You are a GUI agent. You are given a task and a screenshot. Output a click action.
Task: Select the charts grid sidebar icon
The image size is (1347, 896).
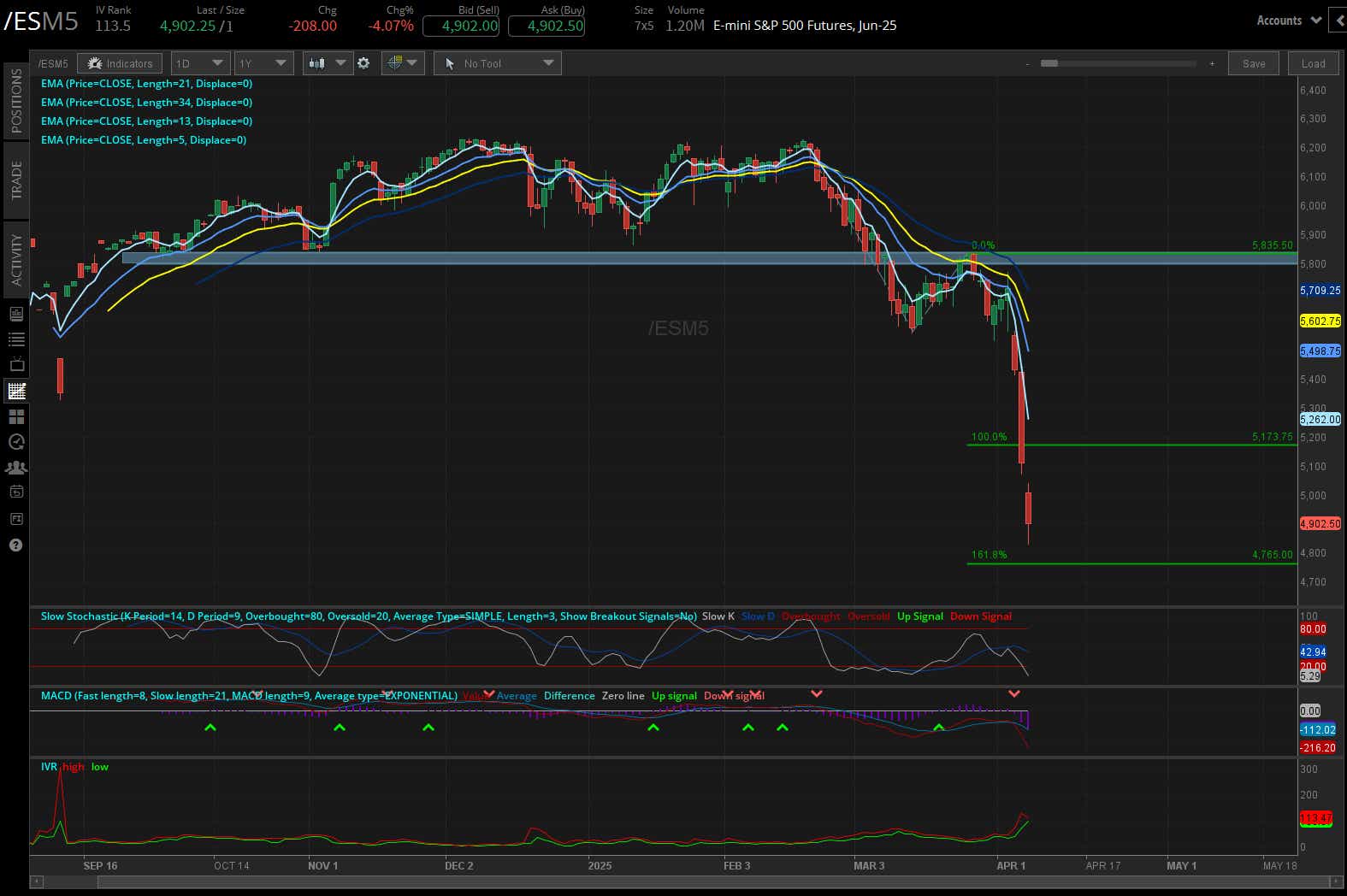[16, 392]
